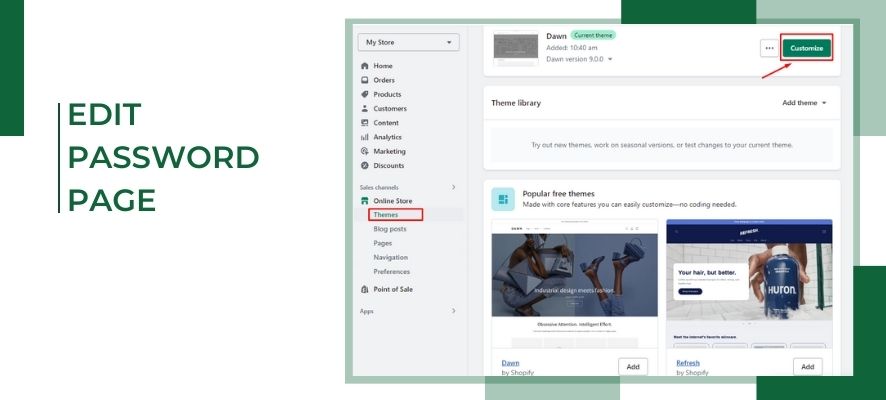Viewport: 886px width, 400px height.
Task: Open the Analytics section
Action: click(x=387, y=137)
